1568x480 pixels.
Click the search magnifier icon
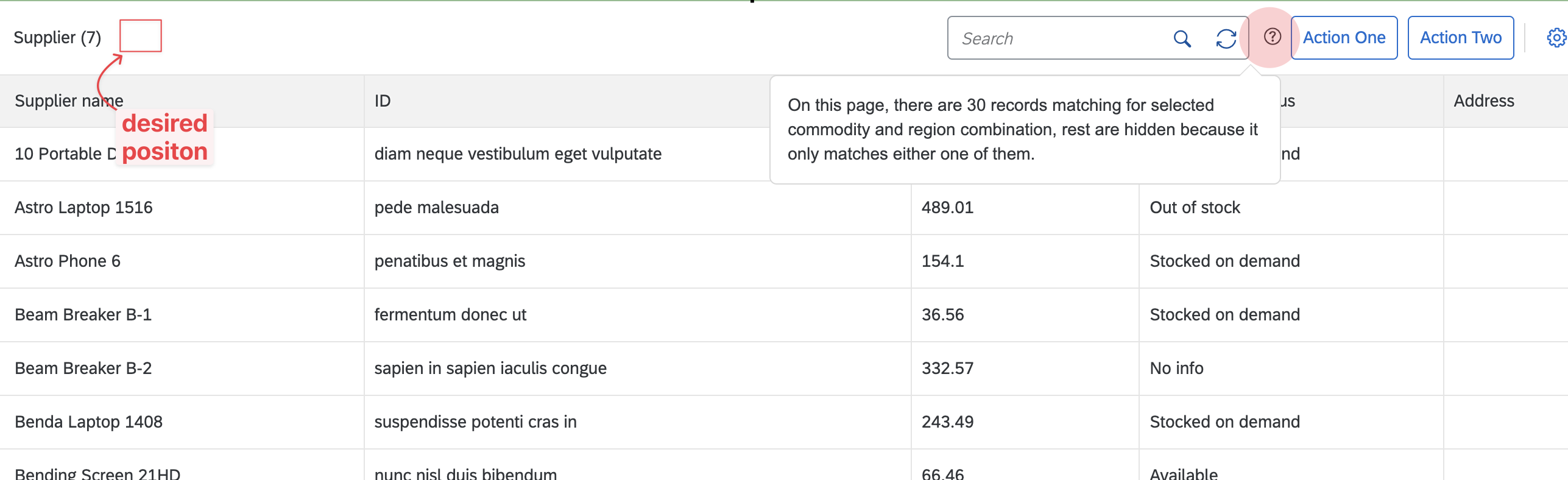click(1182, 38)
